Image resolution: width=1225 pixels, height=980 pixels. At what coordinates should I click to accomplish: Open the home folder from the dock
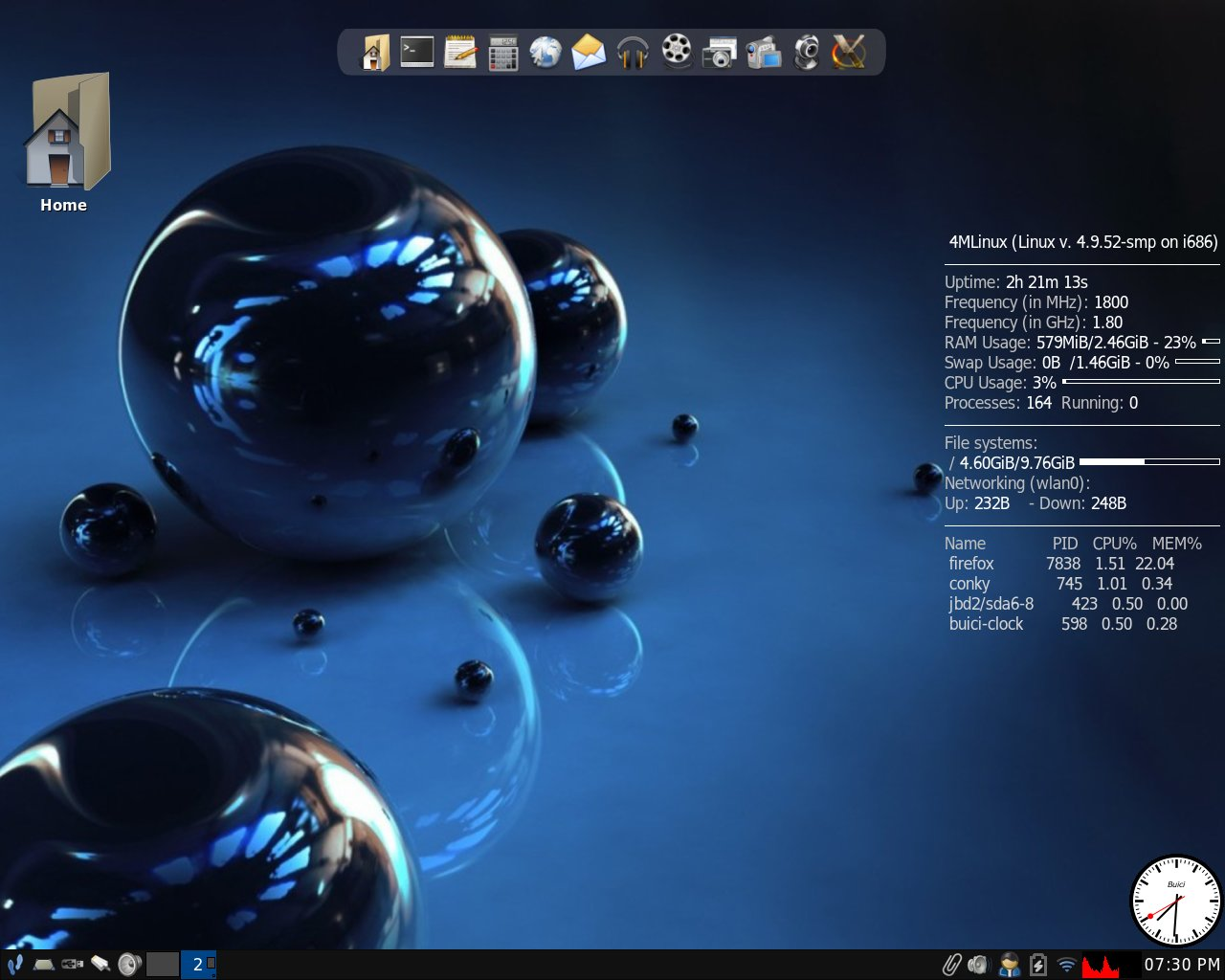click(375, 52)
